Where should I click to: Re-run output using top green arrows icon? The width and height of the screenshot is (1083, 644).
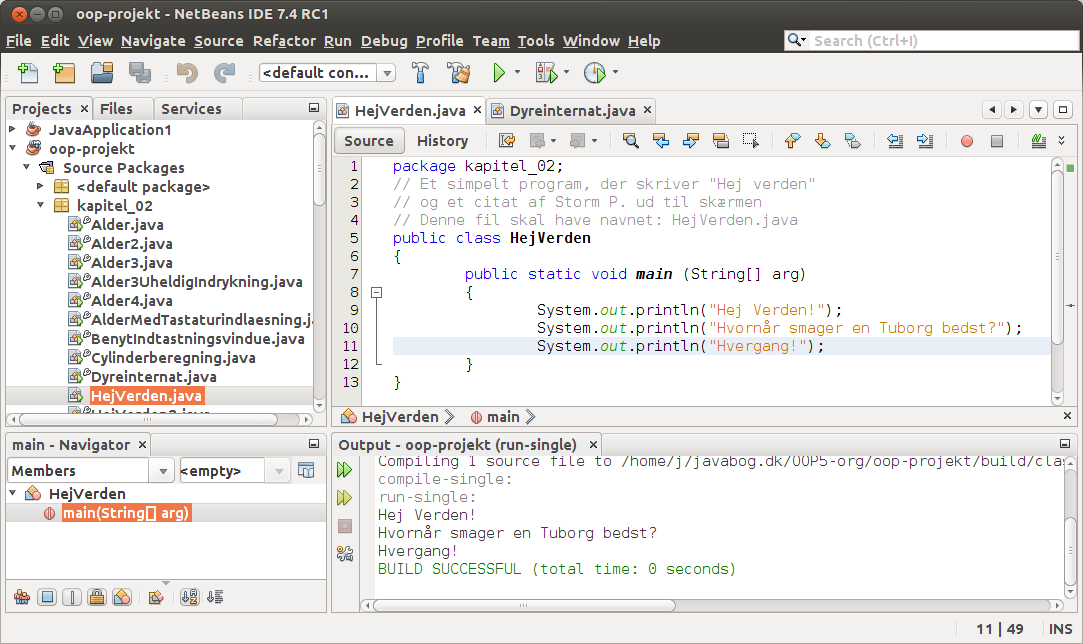[345, 469]
